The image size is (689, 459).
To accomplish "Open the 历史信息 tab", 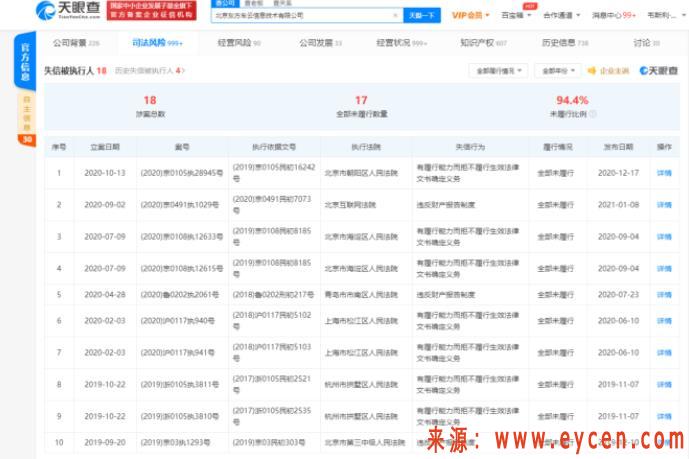I will pyautogui.click(x=565, y=43).
